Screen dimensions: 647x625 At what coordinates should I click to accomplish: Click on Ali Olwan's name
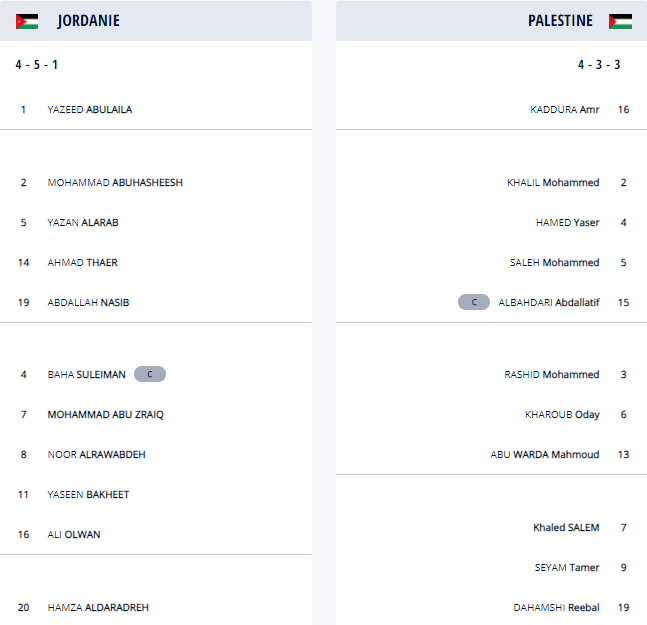pyautogui.click(x=74, y=534)
